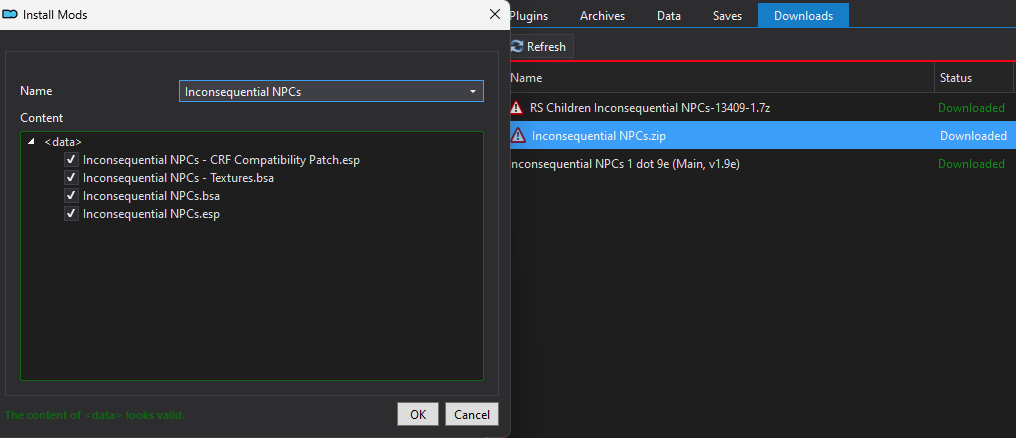This screenshot has height=438, width=1016.
Task: Click Downloaded status of RS Children archive
Action: tap(971, 108)
